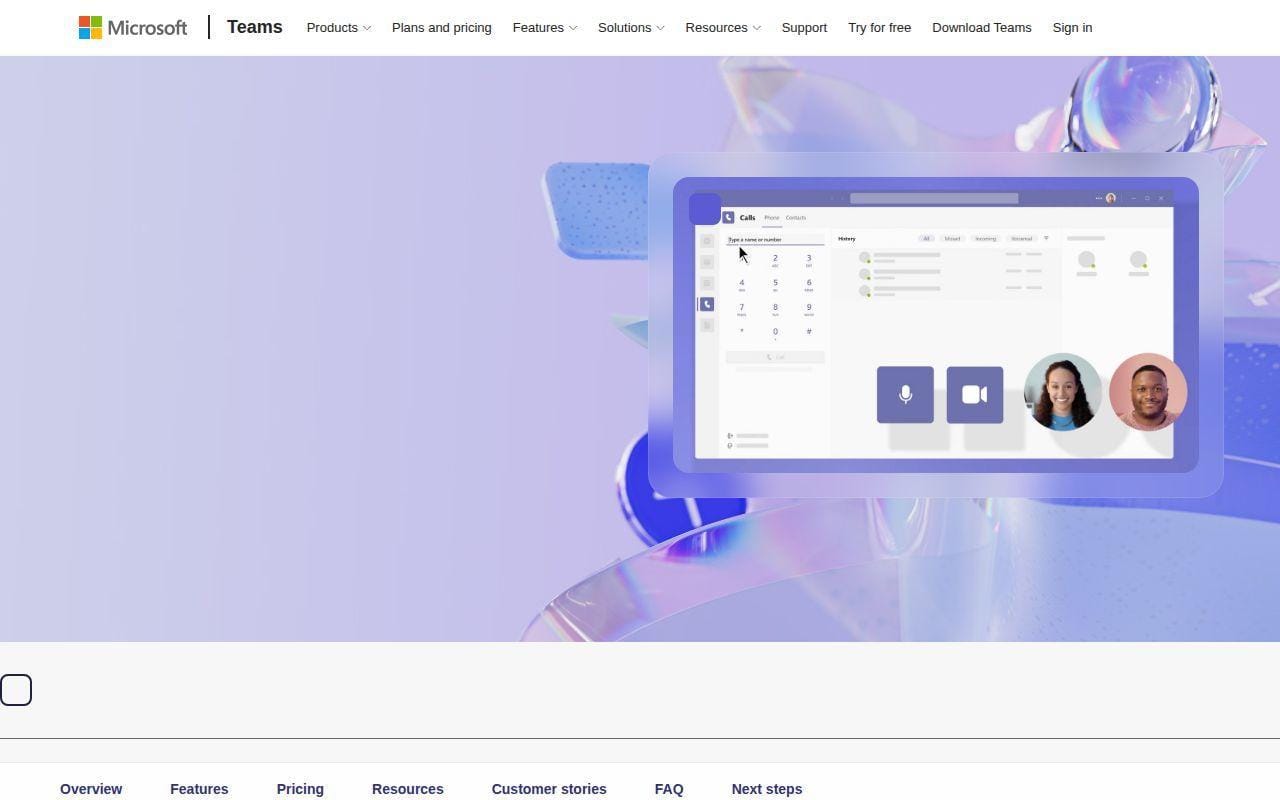Select the Features tab in section navigation
The height and width of the screenshot is (800, 1280).
tap(199, 789)
